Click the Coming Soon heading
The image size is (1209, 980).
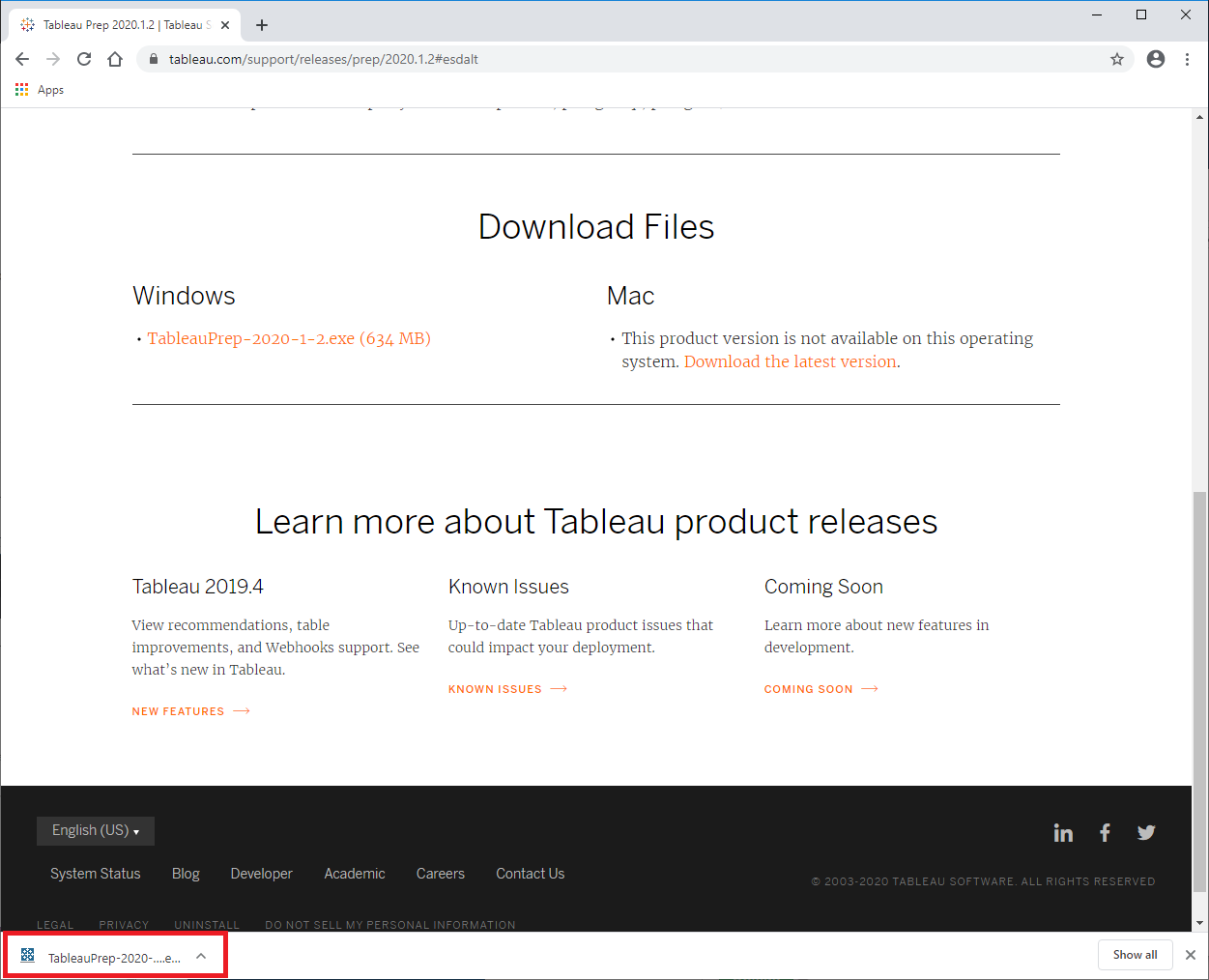coord(823,587)
